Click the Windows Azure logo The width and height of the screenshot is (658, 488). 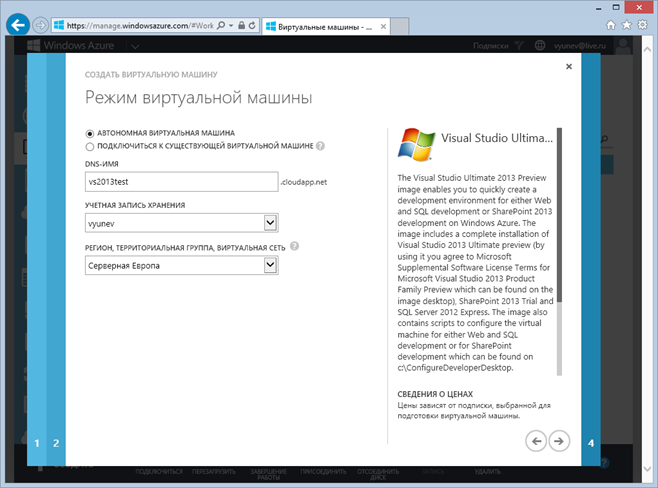(x=70, y=45)
